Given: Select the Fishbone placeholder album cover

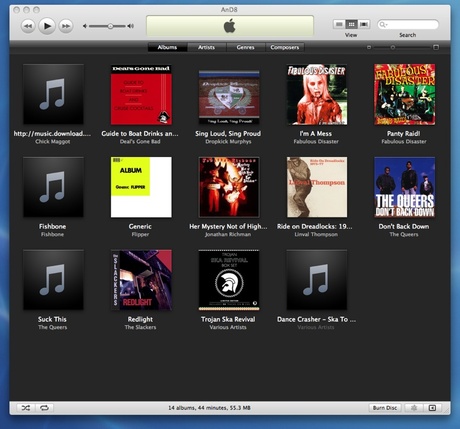Looking at the screenshot, I should 53,187.
